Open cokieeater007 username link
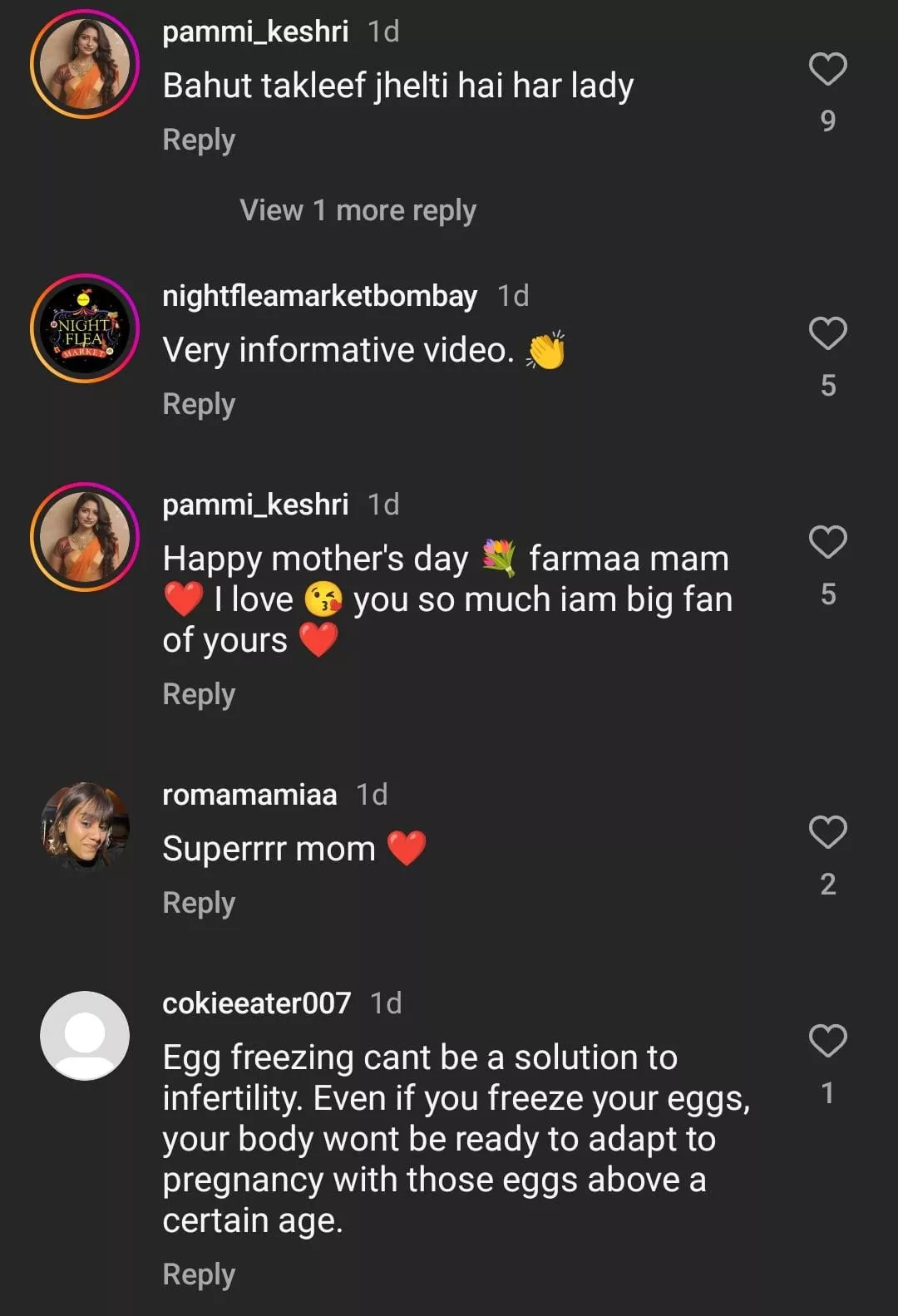The image size is (898, 1316). coord(256,1003)
